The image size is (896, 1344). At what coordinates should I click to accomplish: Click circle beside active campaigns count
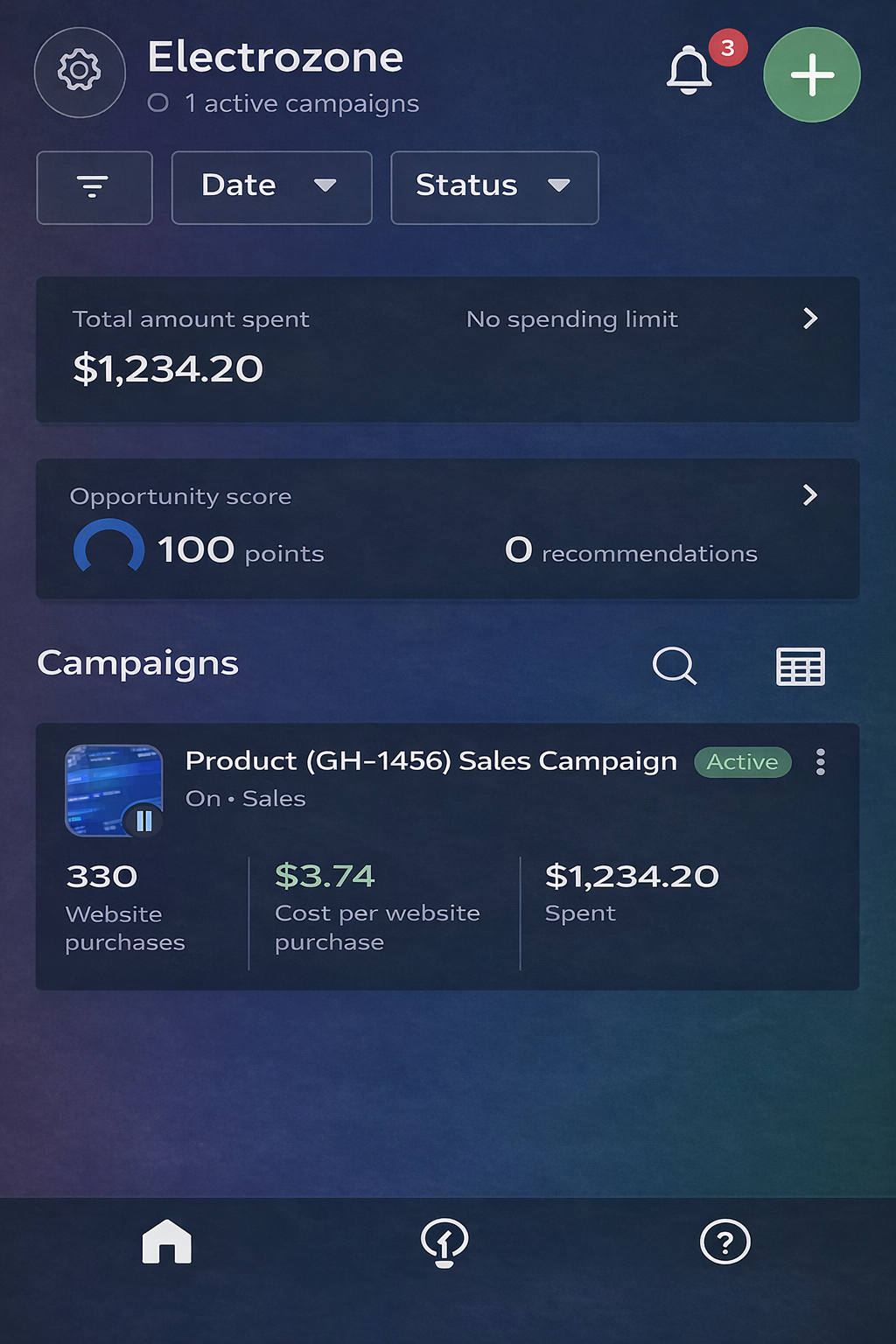[158, 103]
